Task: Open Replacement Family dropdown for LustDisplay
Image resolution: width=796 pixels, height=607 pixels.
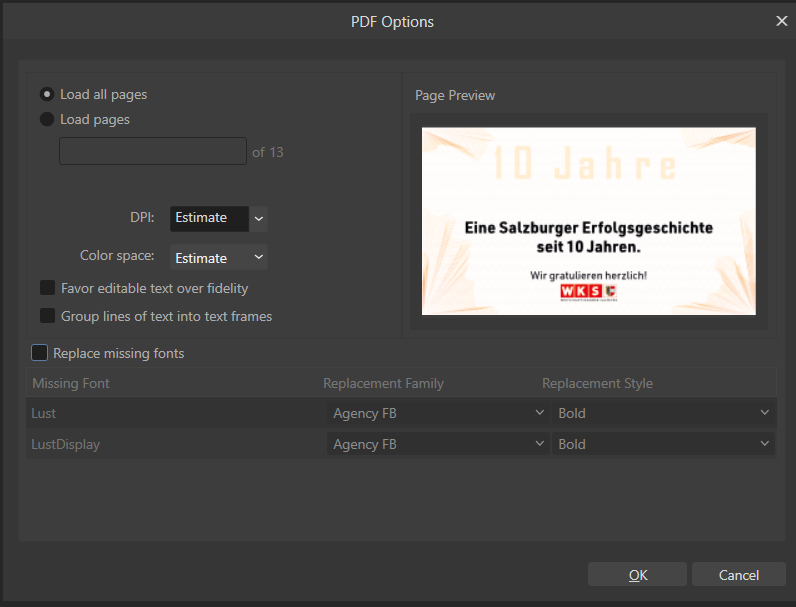Action: [x=438, y=444]
